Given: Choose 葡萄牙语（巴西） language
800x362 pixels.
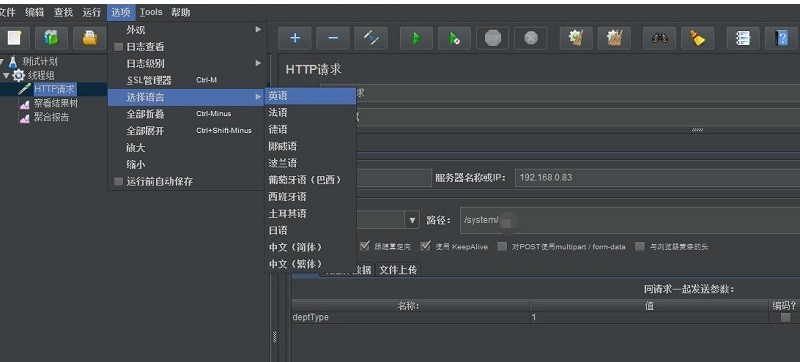Looking at the screenshot, I should point(310,180).
